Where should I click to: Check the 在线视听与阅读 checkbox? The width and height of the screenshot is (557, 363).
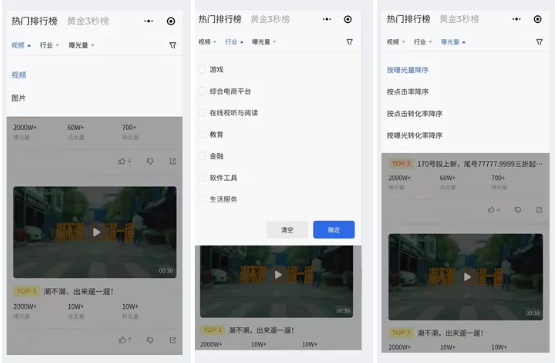[202, 113]
